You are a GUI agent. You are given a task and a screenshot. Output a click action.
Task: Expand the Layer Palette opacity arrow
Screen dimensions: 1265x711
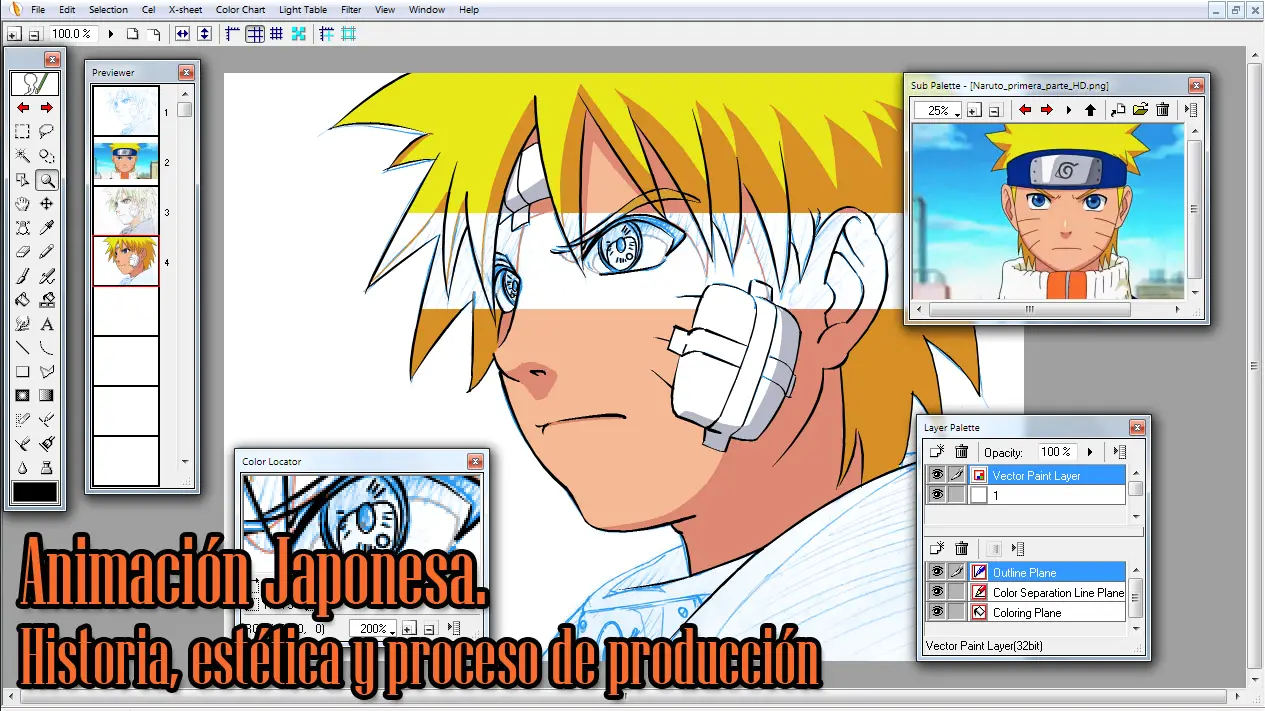point(1090,452)
